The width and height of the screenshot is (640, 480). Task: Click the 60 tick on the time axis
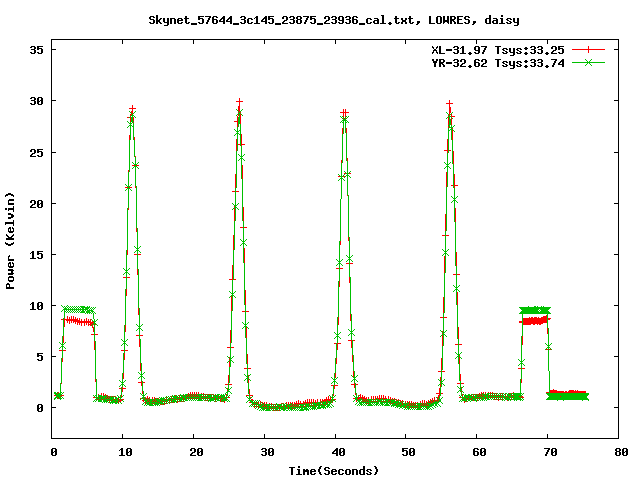click(479, 452)
